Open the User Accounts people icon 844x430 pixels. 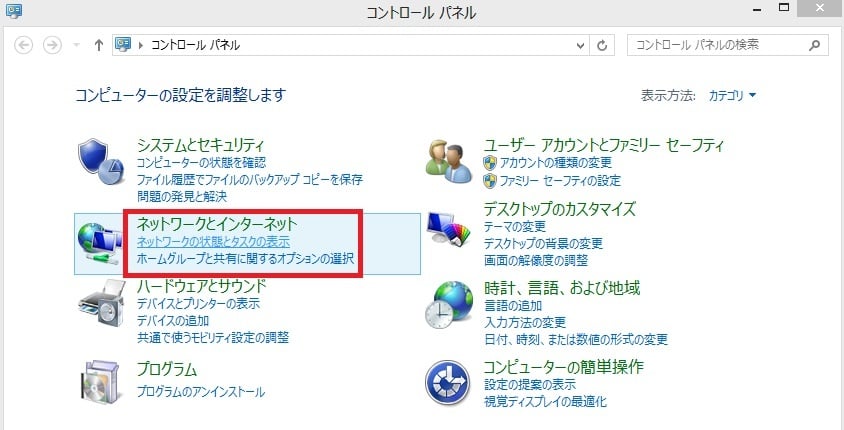point(449,160)
